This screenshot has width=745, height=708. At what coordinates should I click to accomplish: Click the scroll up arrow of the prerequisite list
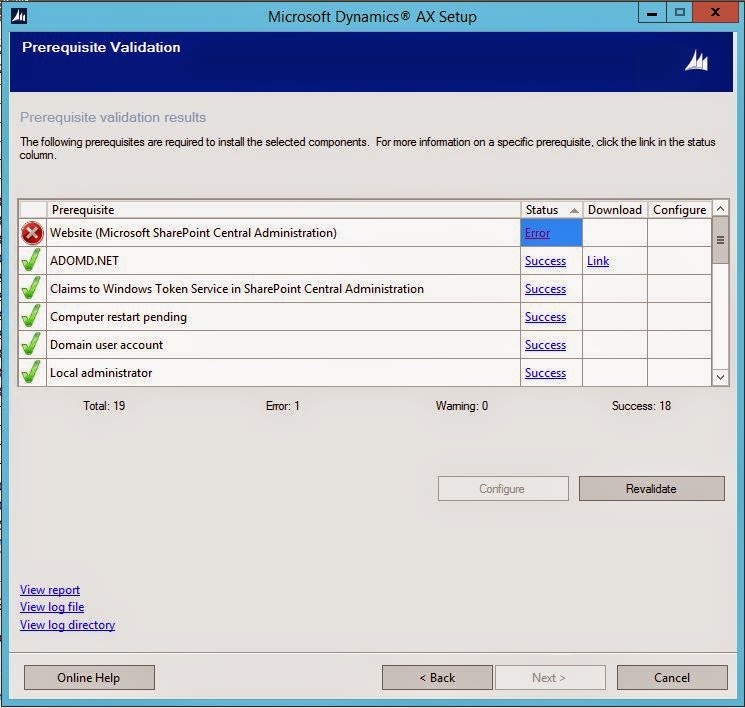(720, 209)
